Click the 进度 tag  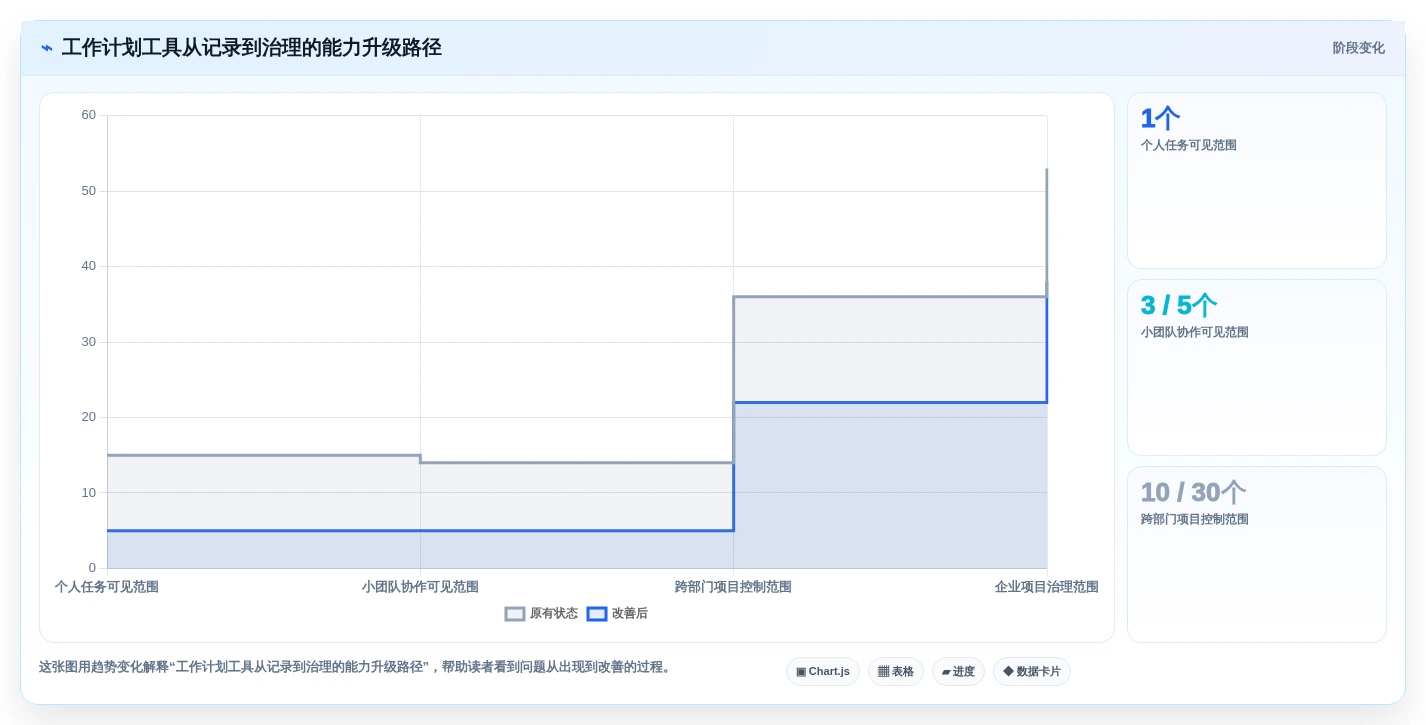pos(958,672)
